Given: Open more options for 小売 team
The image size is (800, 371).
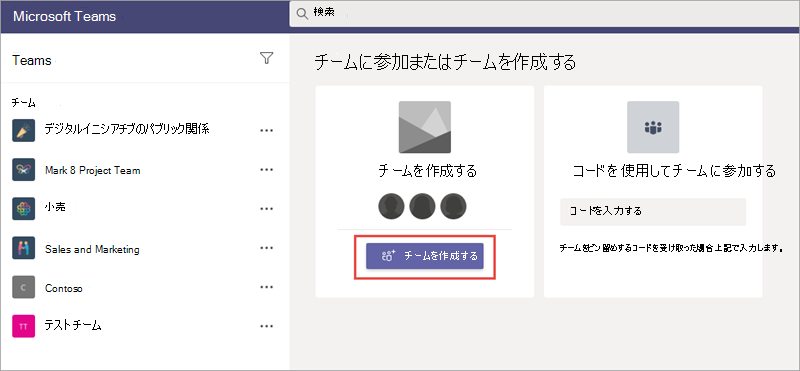Looking at the screenshot, I should coord(267,209).
